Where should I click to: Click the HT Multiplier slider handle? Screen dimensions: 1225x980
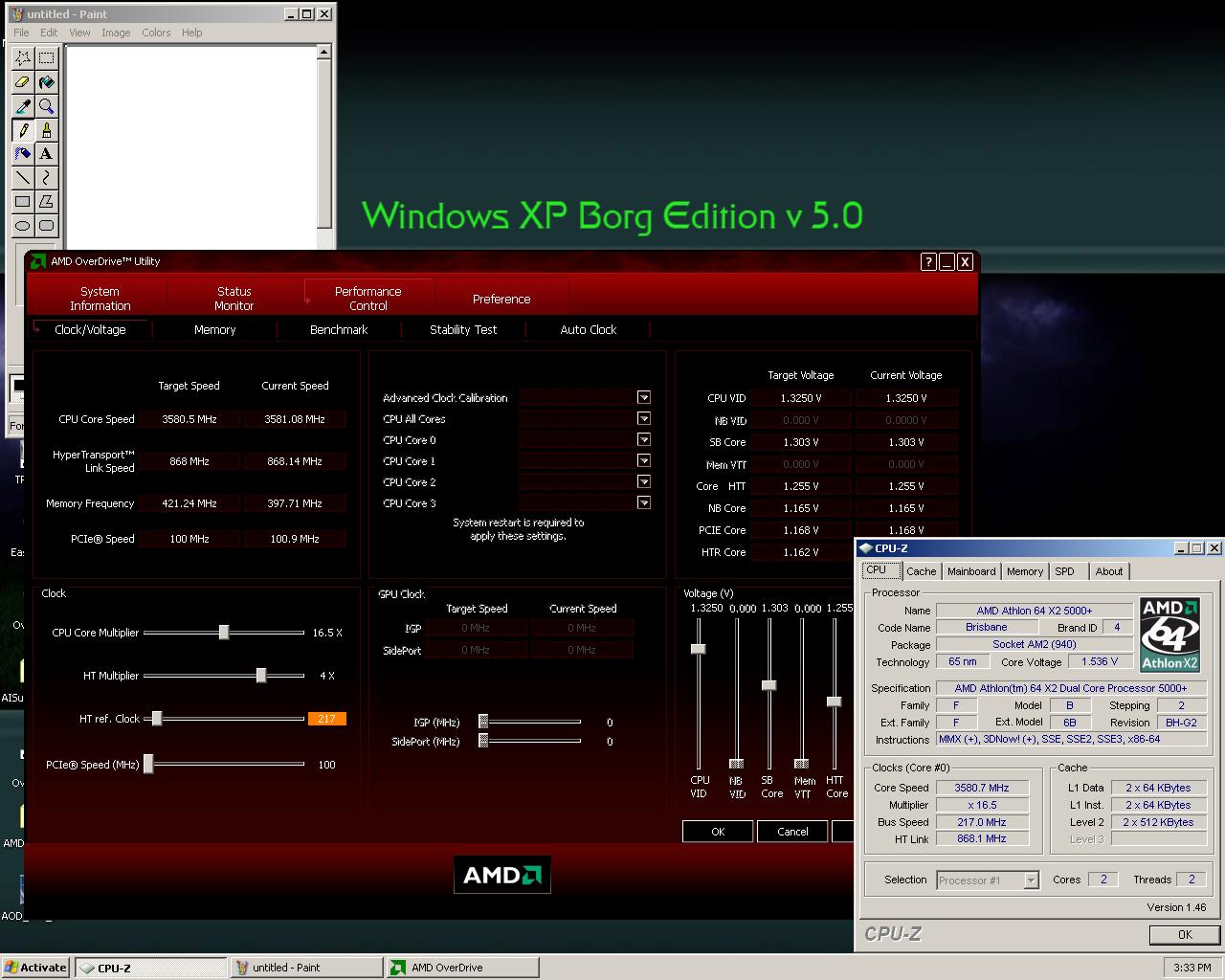[261, 676]
